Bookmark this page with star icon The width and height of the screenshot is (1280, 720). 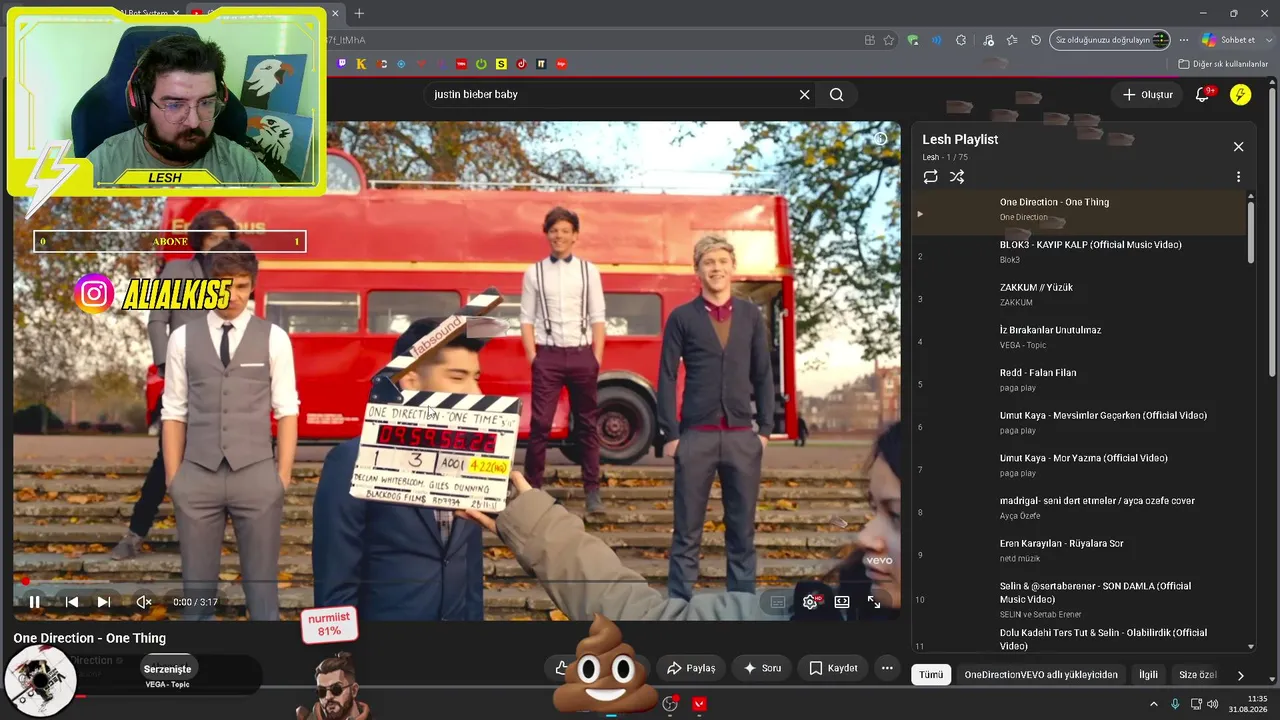889,40
